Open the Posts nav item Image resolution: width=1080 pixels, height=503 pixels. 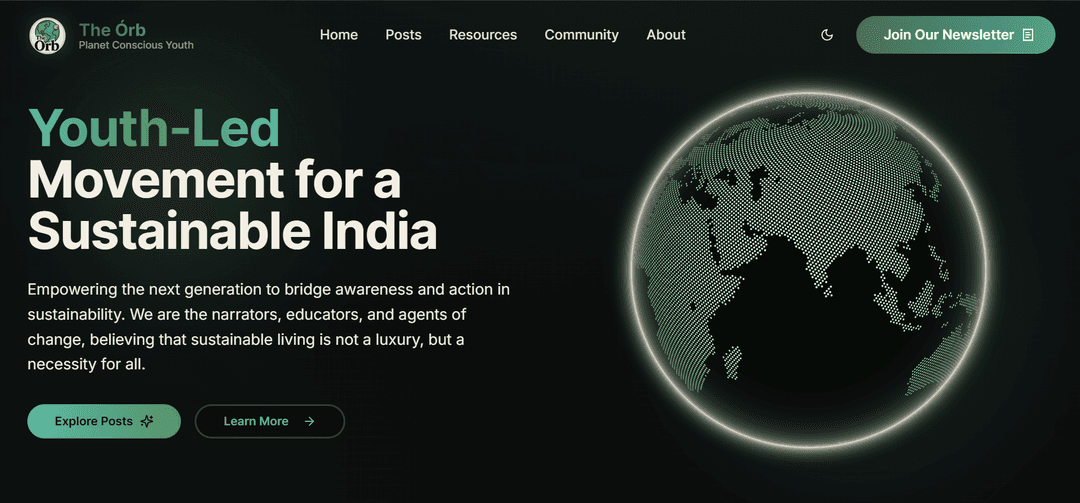(x=403, y=35)
